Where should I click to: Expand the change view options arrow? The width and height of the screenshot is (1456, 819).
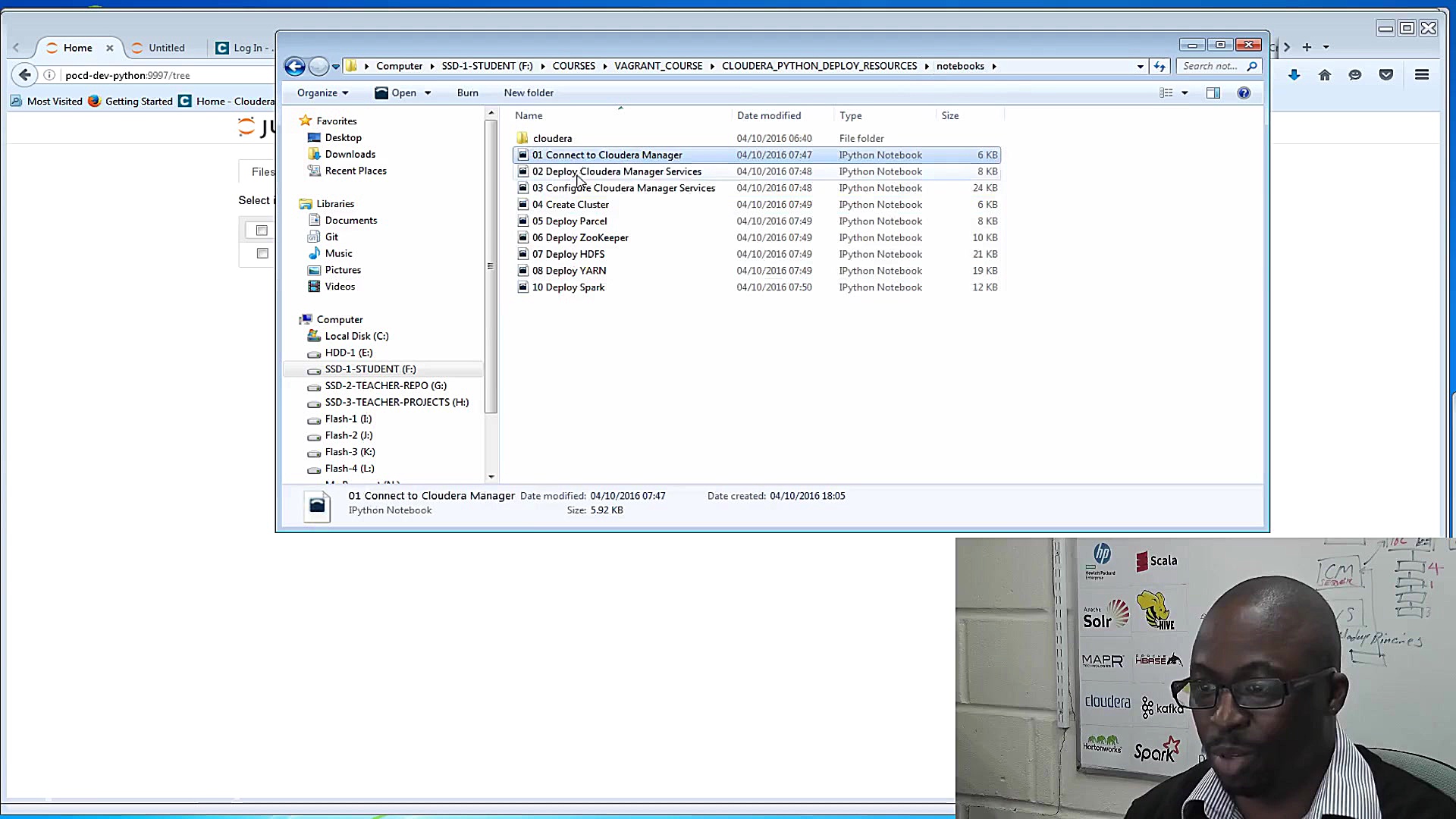1185,93
